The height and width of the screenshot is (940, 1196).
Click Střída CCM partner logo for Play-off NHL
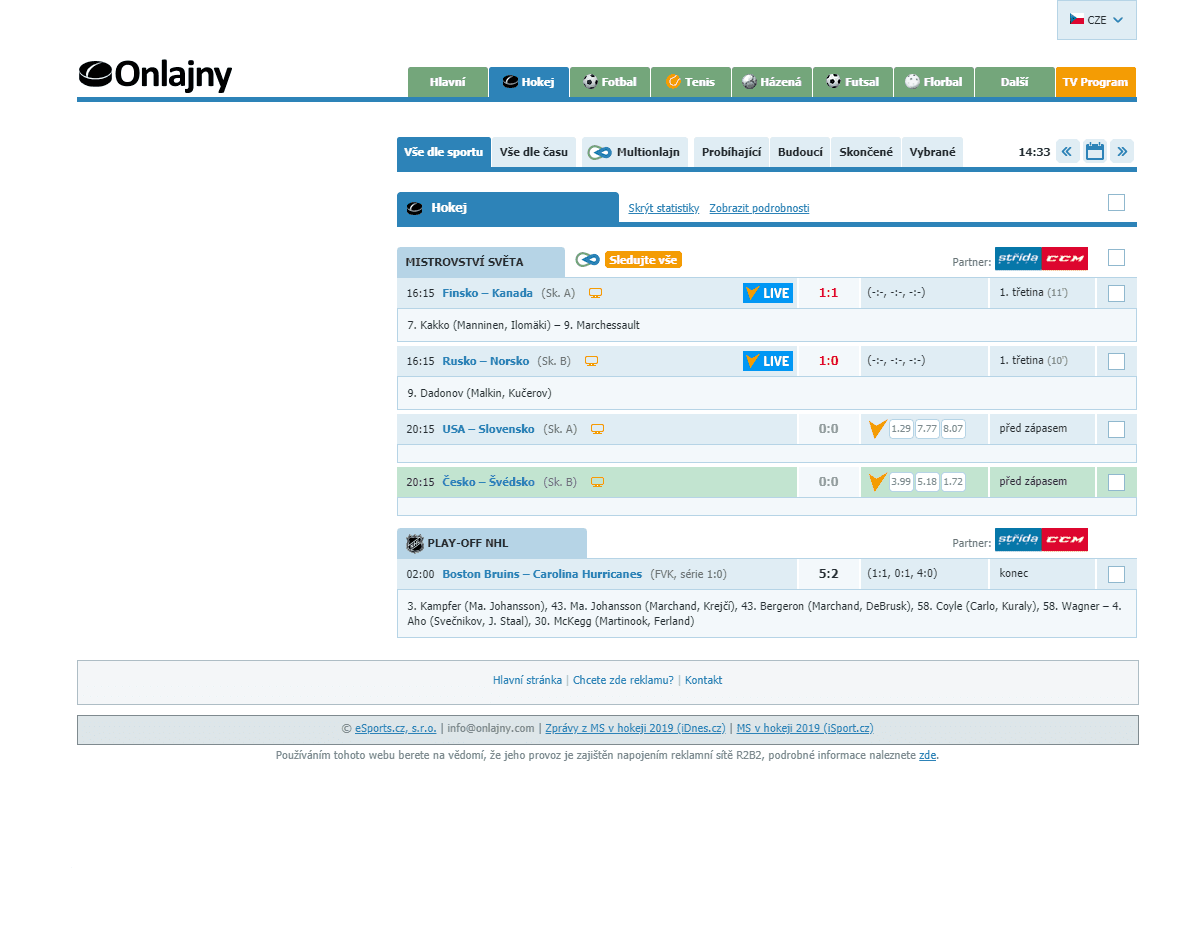[x=1041, y=539]
